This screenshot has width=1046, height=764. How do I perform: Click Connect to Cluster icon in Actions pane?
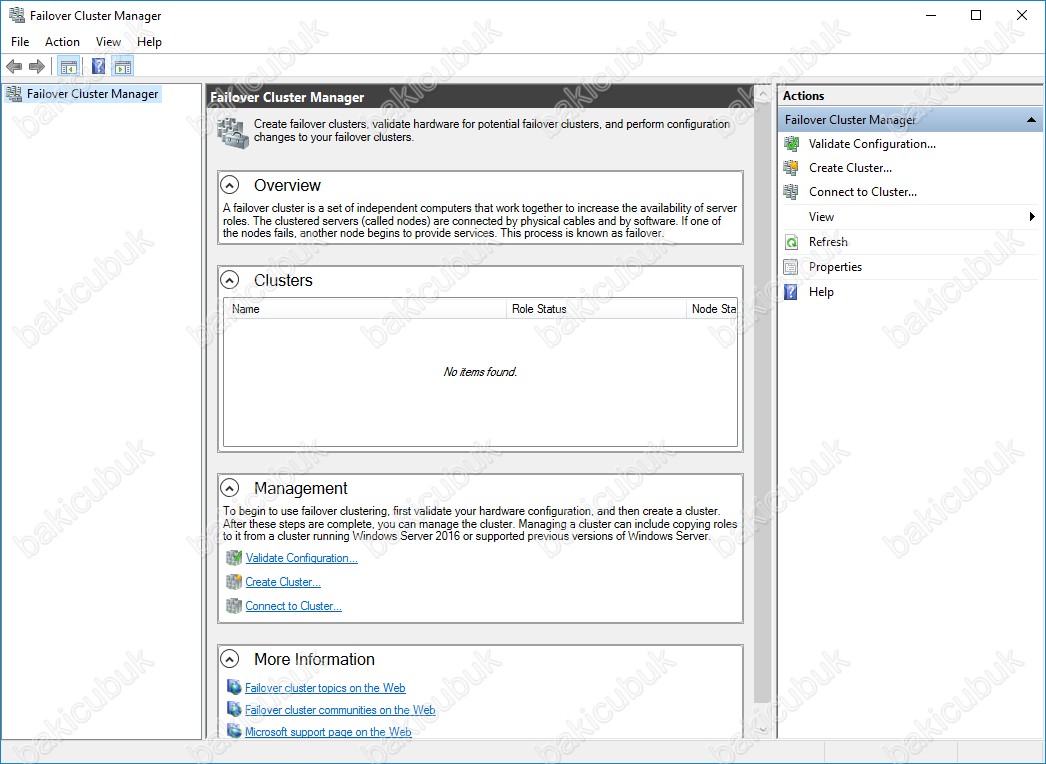pos(791,192)
